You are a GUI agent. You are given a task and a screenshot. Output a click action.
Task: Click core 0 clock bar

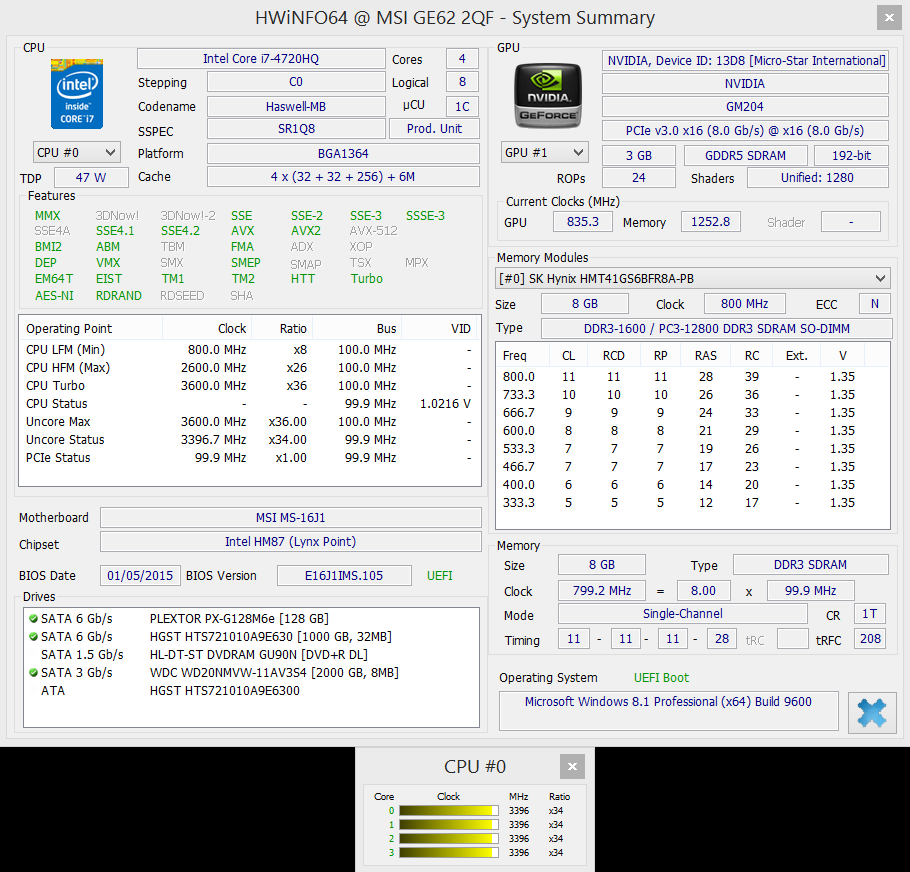pos(449,811)
